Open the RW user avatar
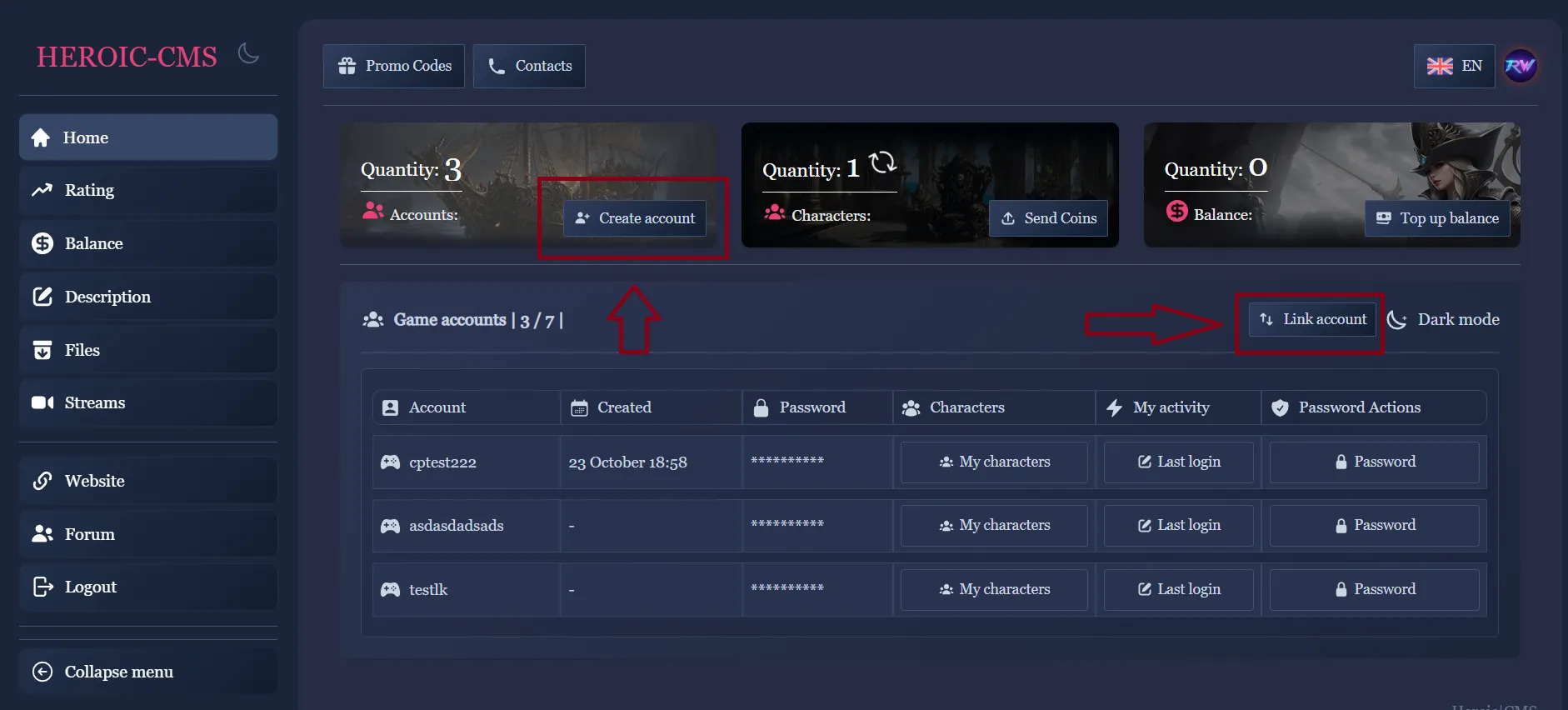 click(x=1520, y=66)
